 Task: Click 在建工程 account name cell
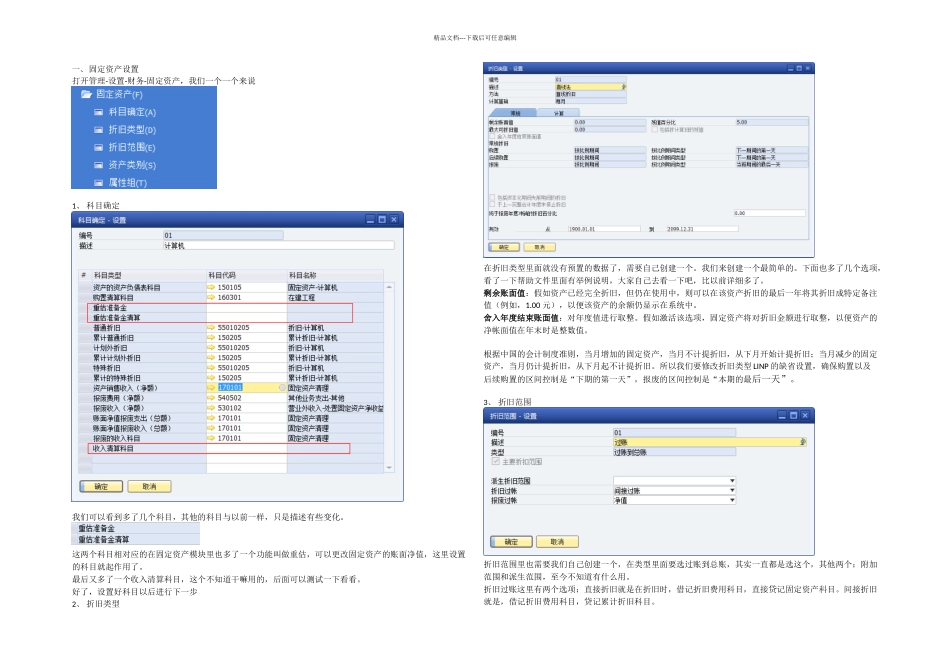(x=335, y=298)
